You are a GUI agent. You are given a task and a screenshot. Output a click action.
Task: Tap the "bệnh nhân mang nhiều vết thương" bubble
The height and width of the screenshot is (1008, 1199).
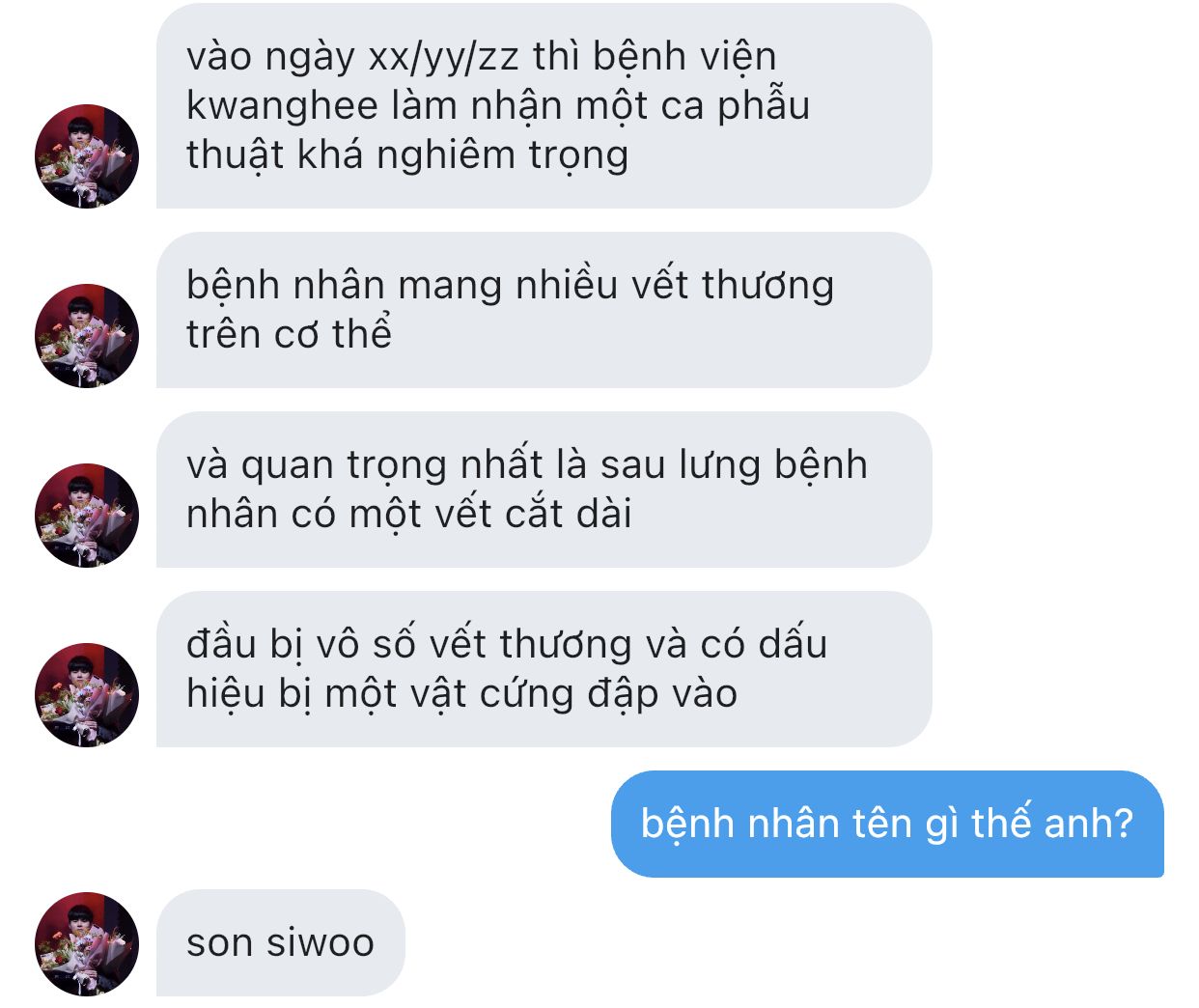click(544, 310)
